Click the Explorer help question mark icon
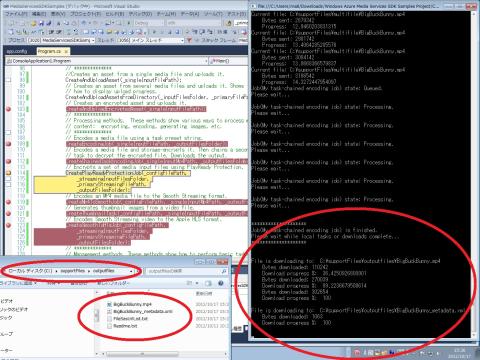 220,283
